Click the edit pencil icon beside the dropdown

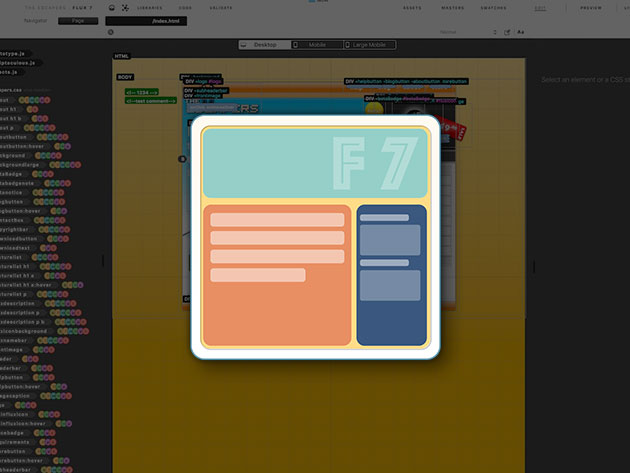tap(507, 32)
